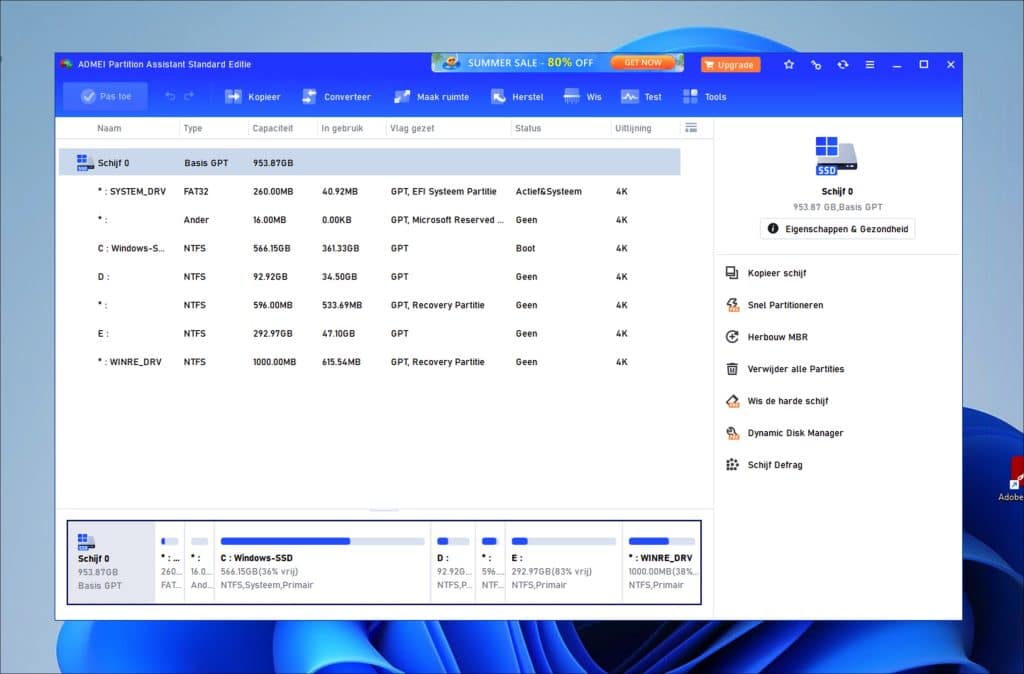Open the hamburger menu icon in title bar
Image resolution: width=1024 pixels, height=674 pixels.
[x=870, y=65]
